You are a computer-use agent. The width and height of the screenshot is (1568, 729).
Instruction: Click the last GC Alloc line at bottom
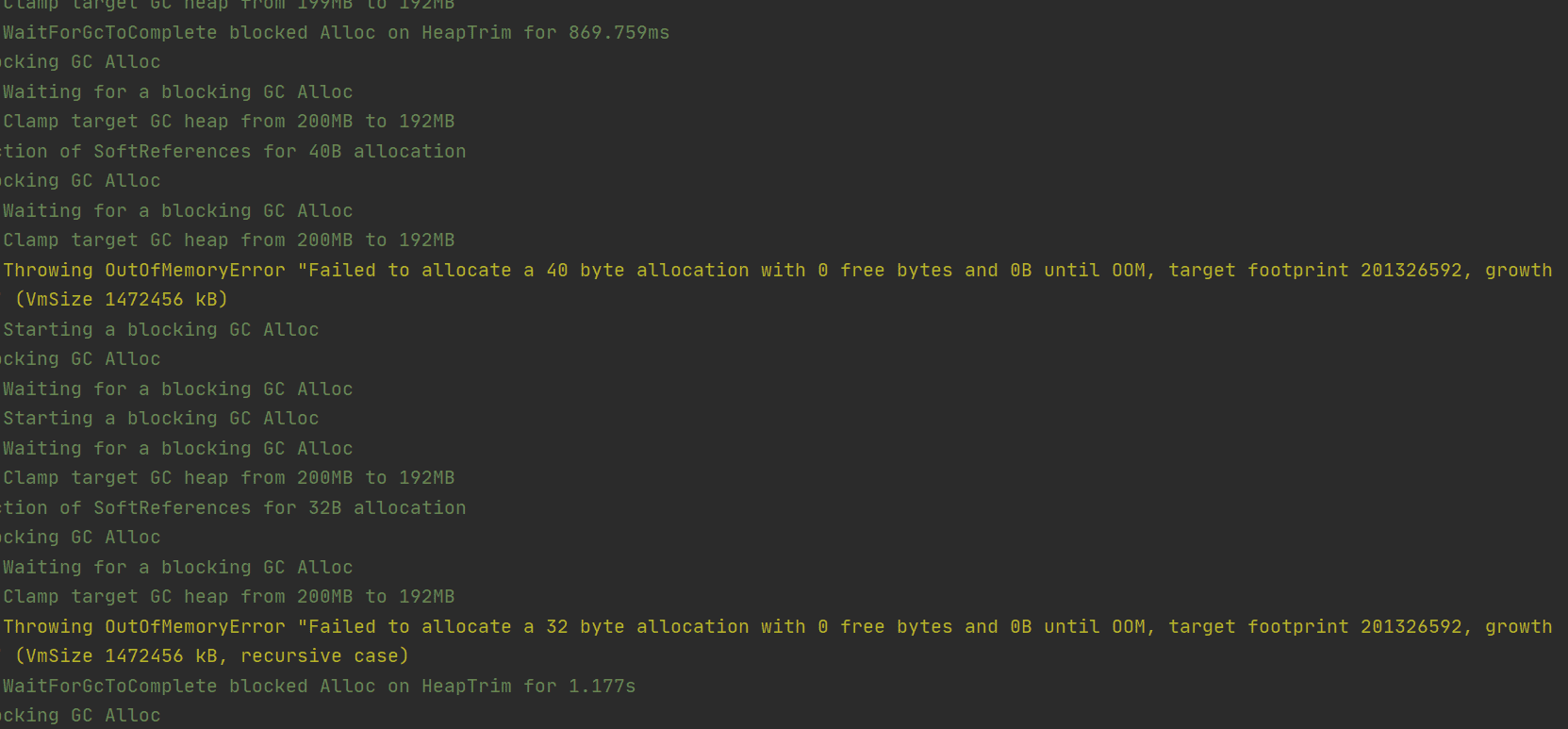[80, 716]
